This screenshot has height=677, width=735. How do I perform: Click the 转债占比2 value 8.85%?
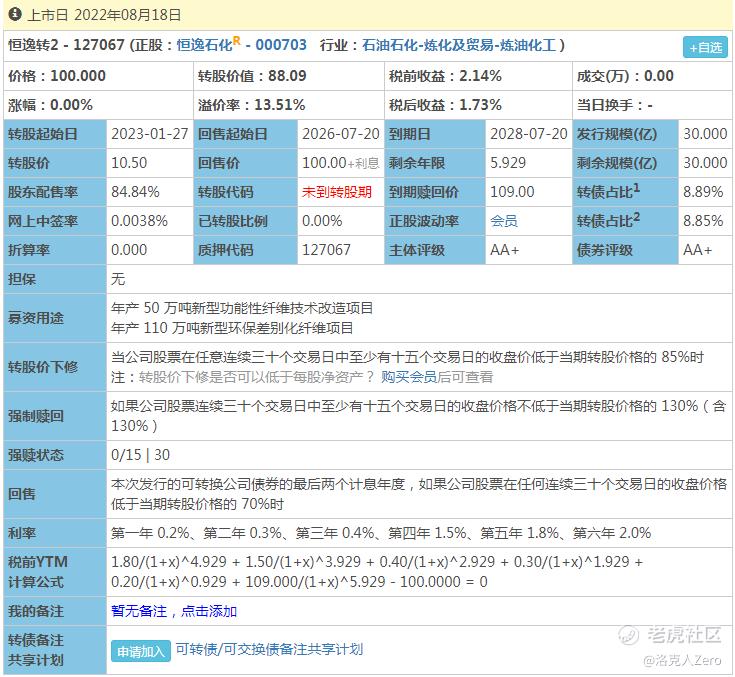(x=703, y=221)
